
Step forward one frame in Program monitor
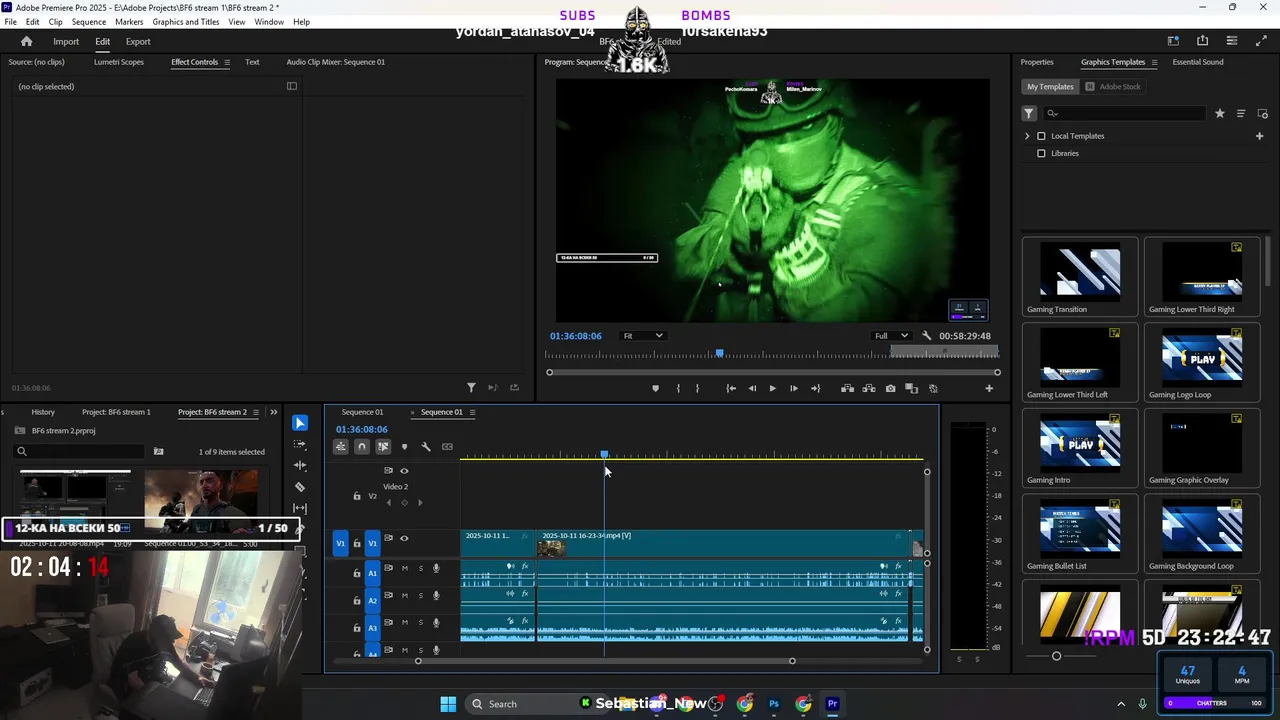coord(794,388)
